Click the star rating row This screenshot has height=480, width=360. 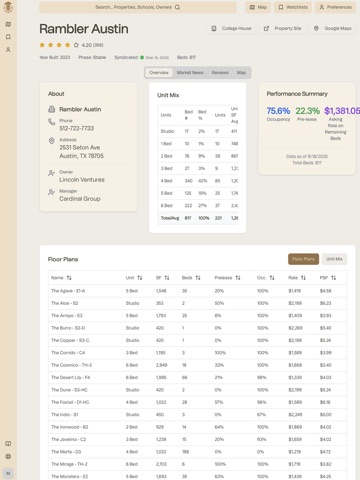[x=59, y=45]
